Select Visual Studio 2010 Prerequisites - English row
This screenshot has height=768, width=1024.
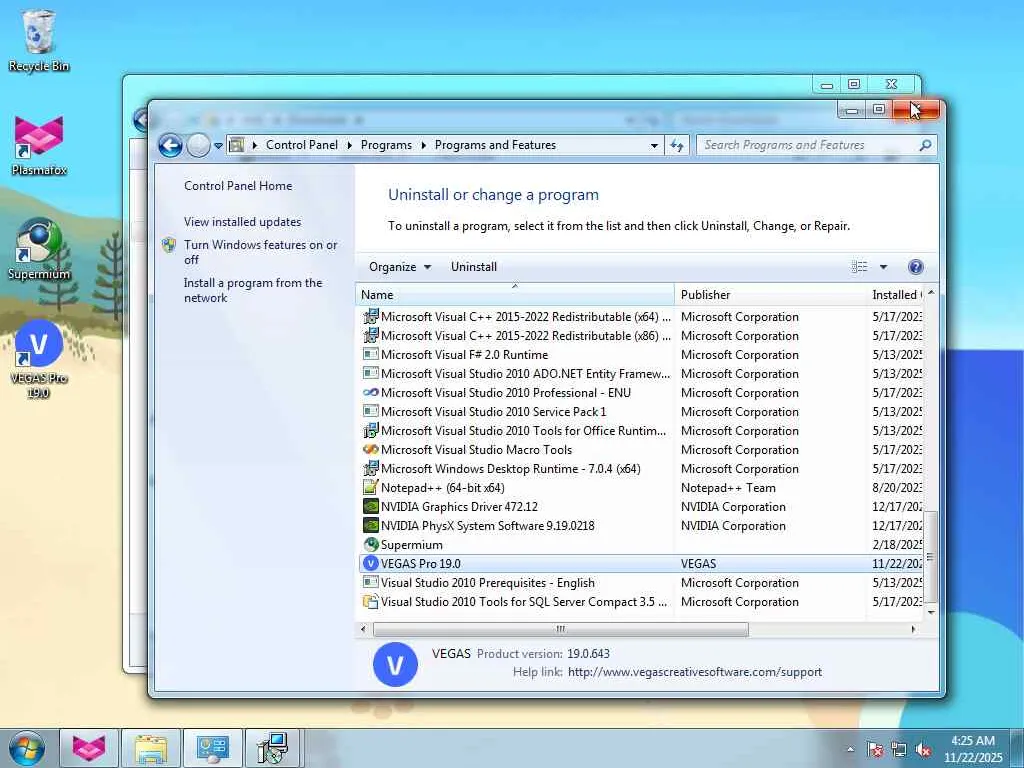click(x=640, y=583)
